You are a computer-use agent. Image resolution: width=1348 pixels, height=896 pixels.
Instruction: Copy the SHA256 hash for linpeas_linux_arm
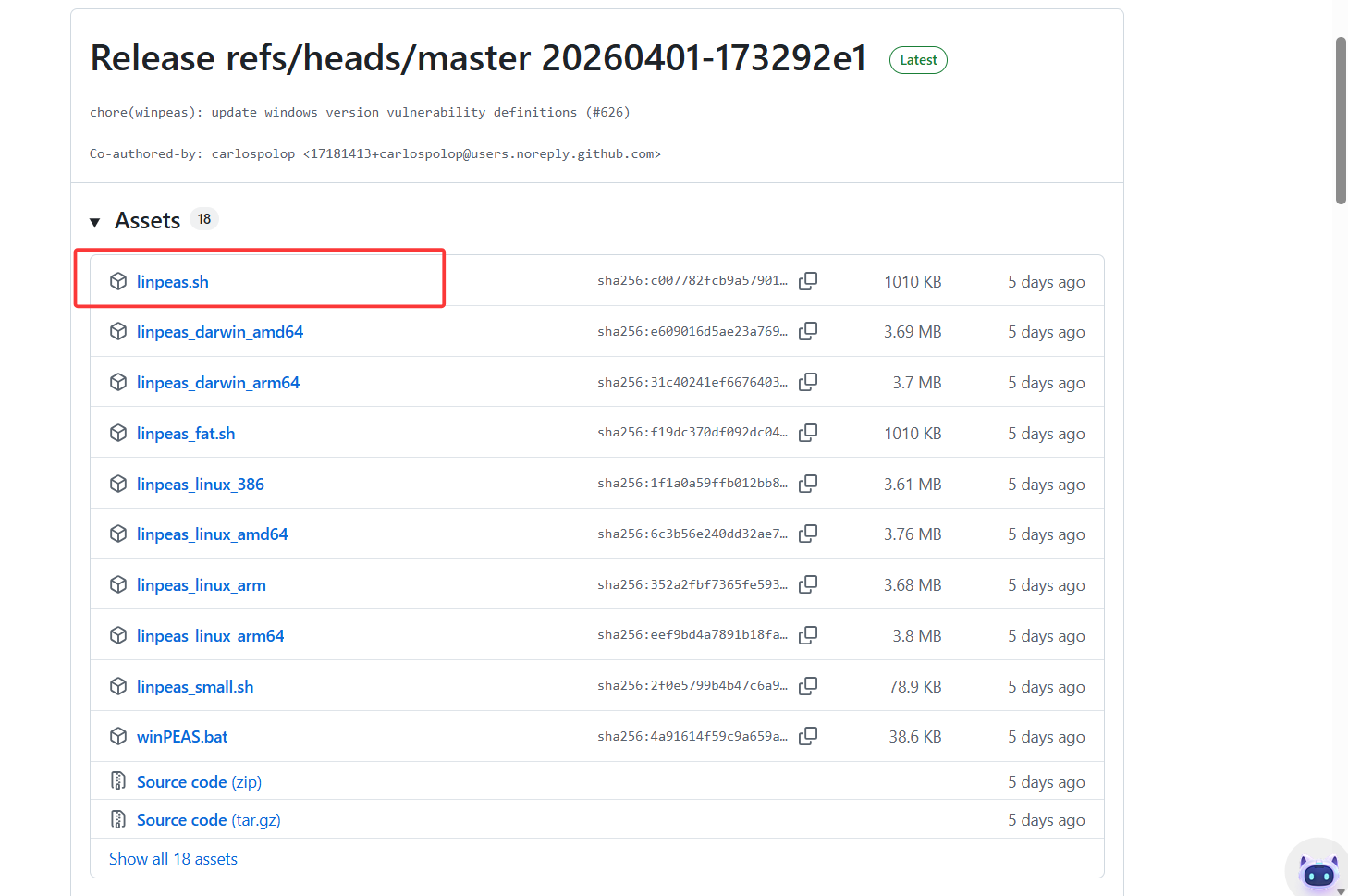(808, 584)
